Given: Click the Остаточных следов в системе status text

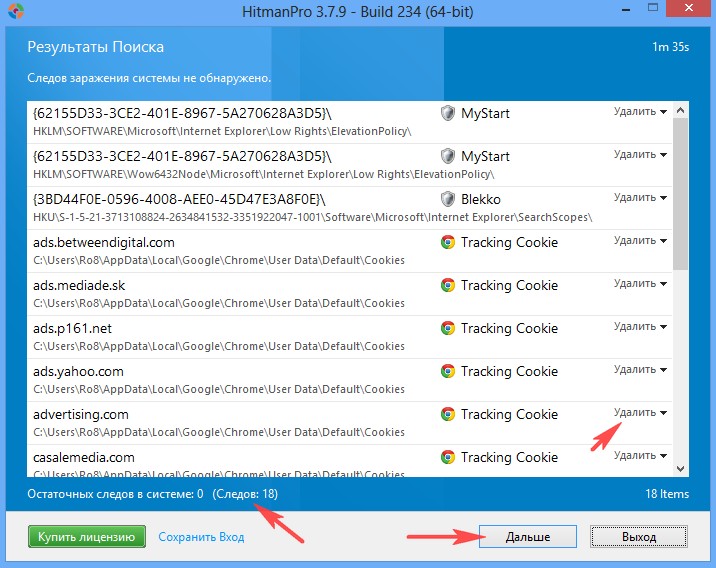Looking at the screenshot, I should pos(115,494).
